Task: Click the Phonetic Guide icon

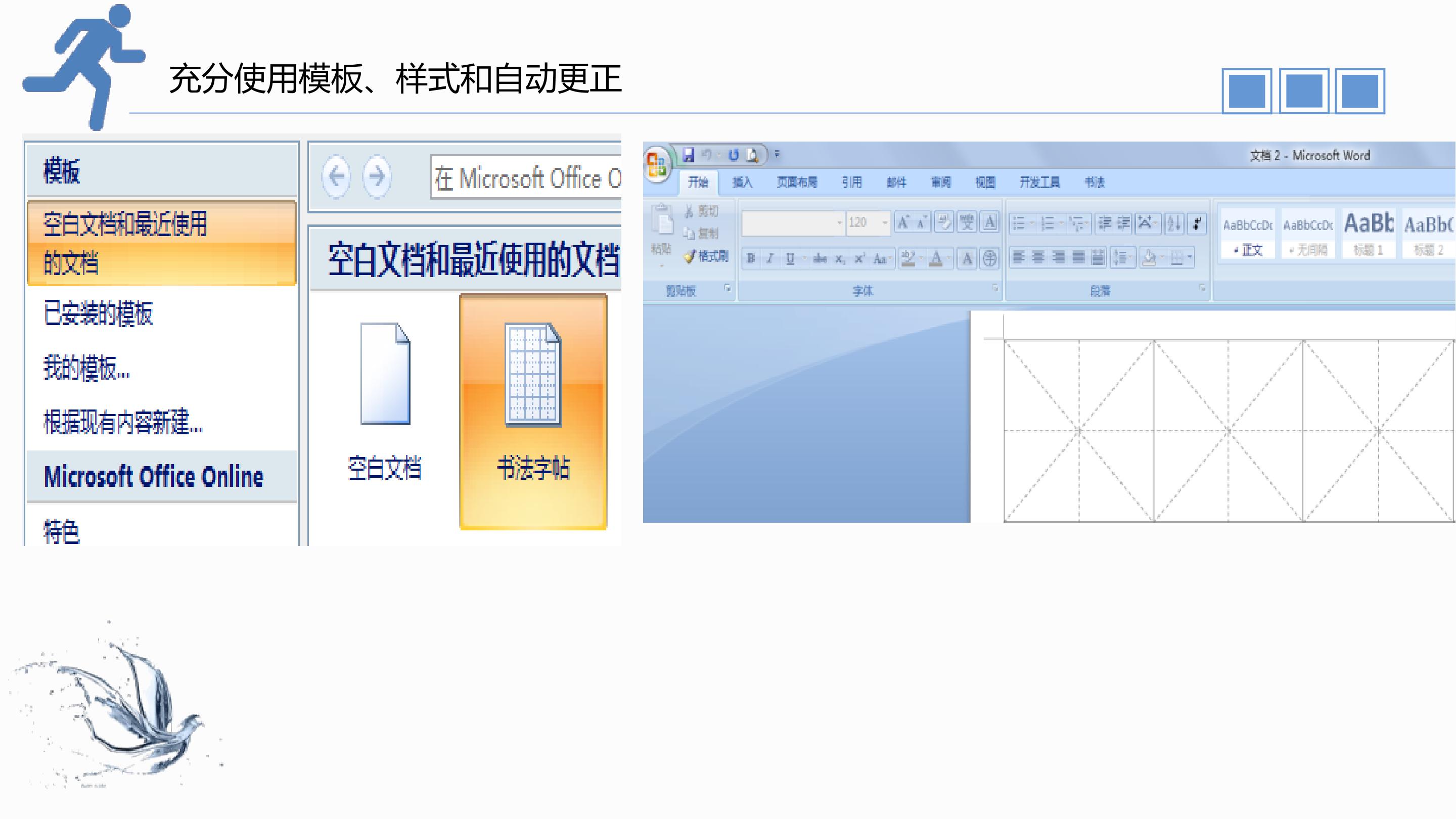Action: [x=967, y=222]
